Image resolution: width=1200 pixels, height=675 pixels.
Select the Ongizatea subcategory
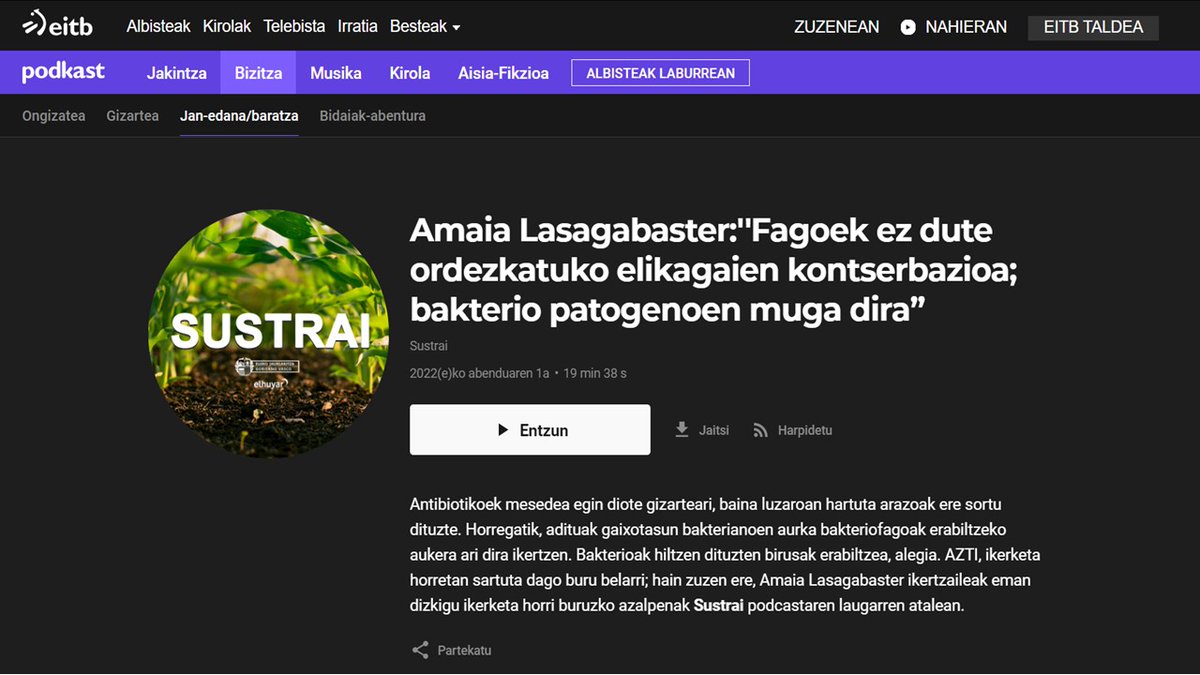click(x=54, y=116)
